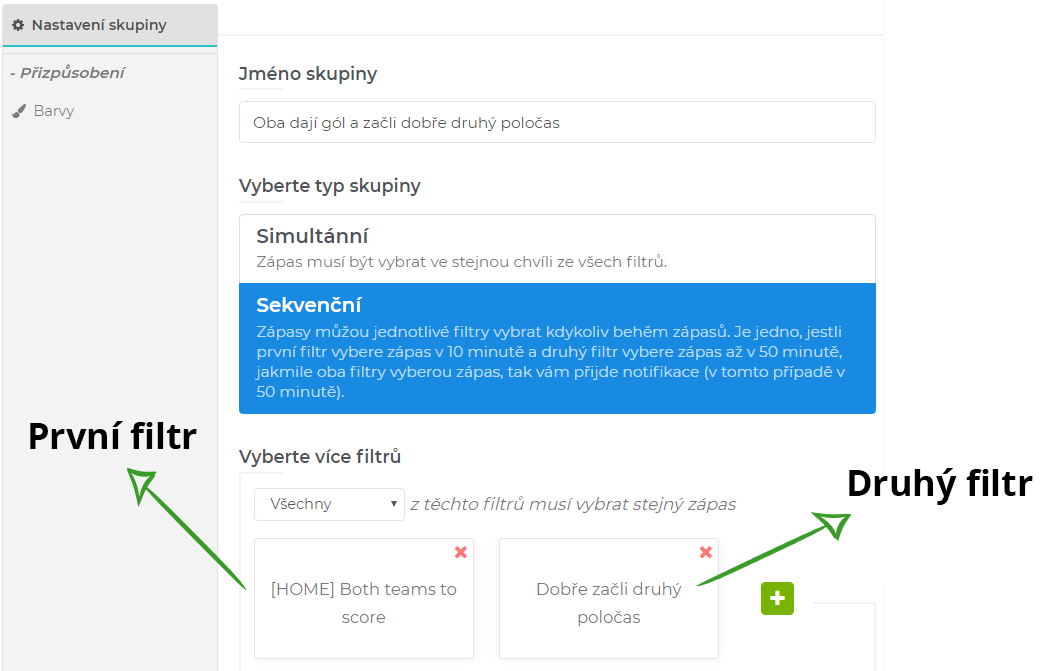Click the gear icon beside Nastavení skupiny
1050x671 pixels.
18,25
